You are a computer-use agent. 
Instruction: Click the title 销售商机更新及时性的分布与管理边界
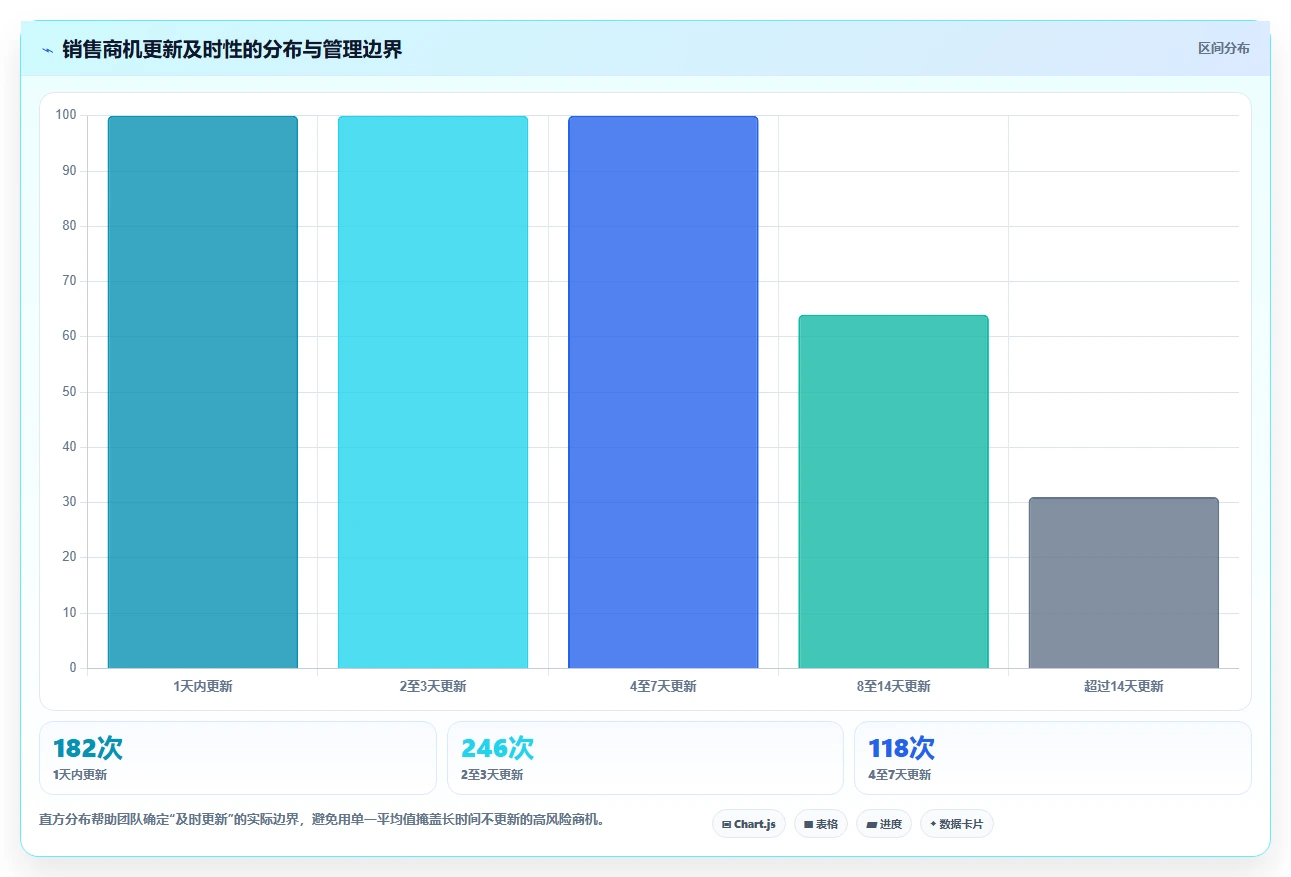pos(232,49)
